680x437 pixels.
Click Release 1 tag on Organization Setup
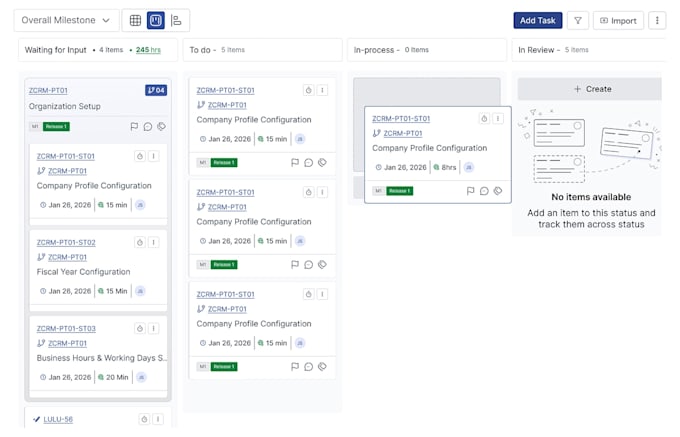(x=56, y=127)
